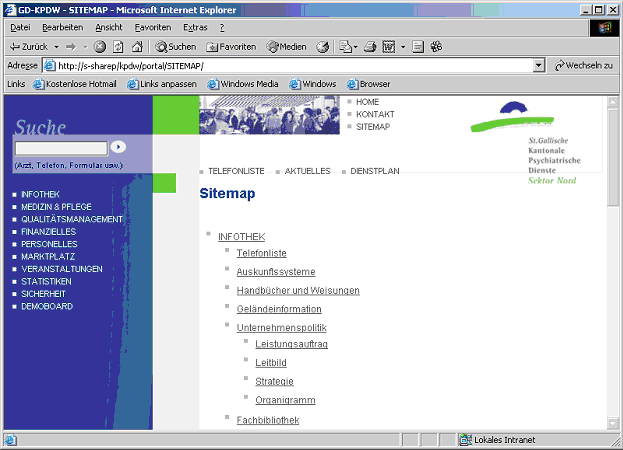Select SICHERHEIT in navigation
This screenshot has height=450, width=623.
click(43, 294)
